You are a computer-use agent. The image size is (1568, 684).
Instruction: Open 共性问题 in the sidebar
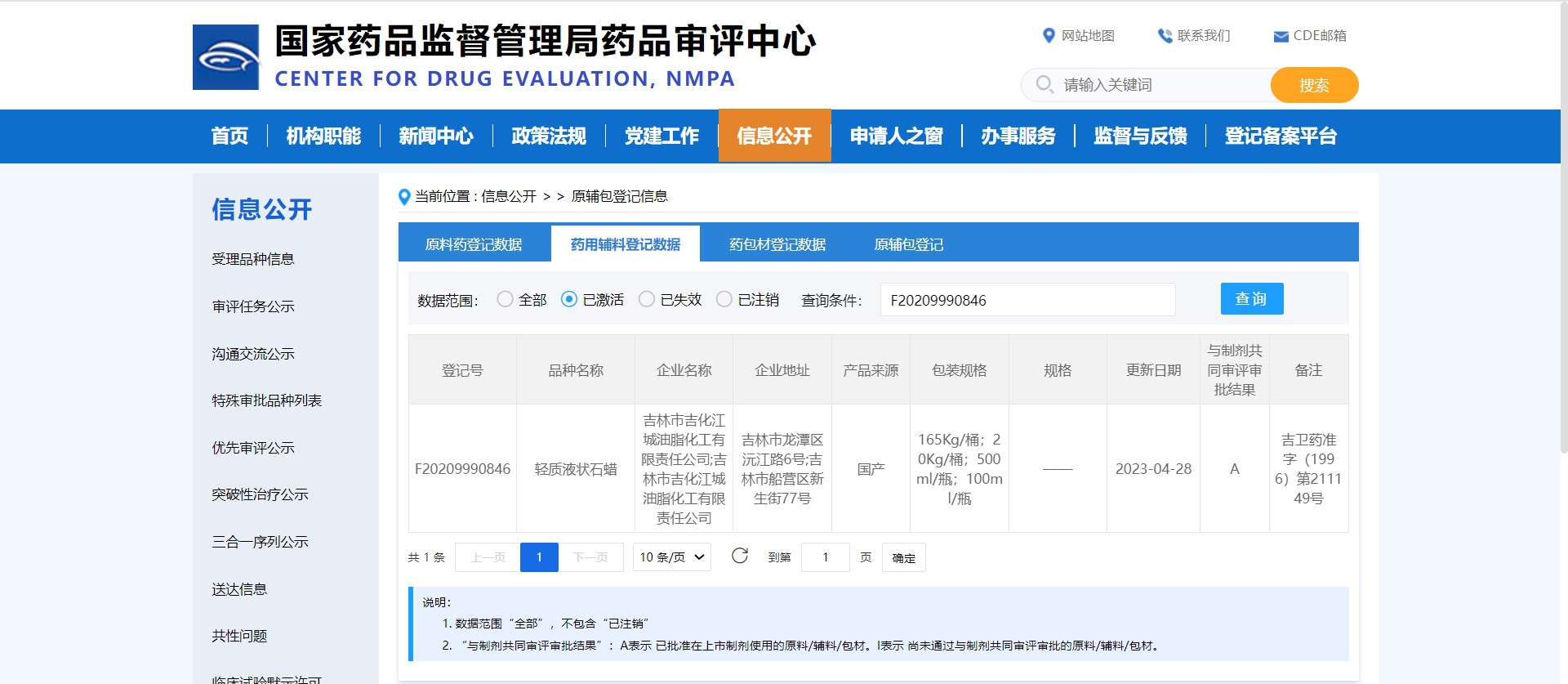click(x=239, y=636)
